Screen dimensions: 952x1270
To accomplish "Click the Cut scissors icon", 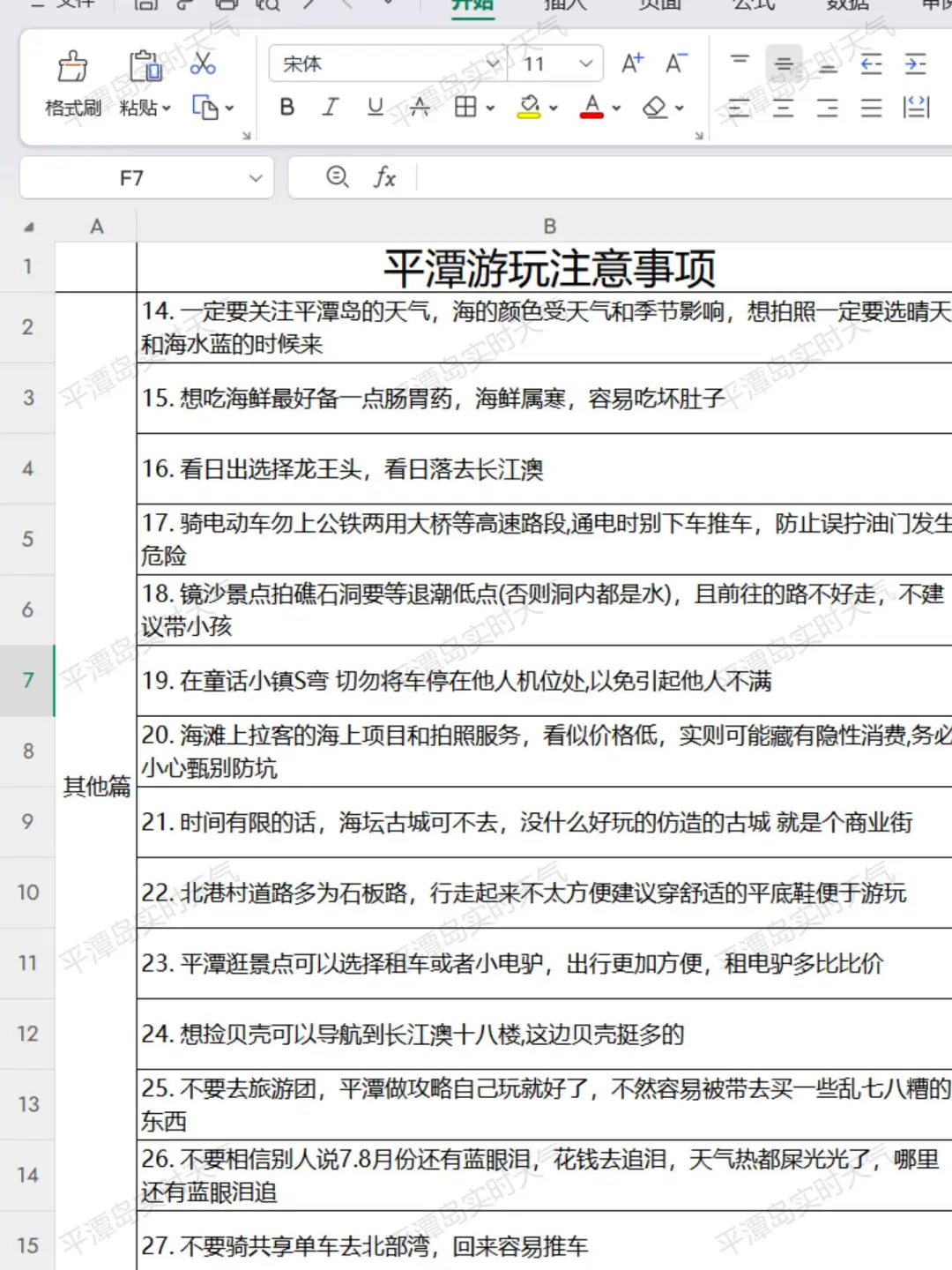I will 201,63.
